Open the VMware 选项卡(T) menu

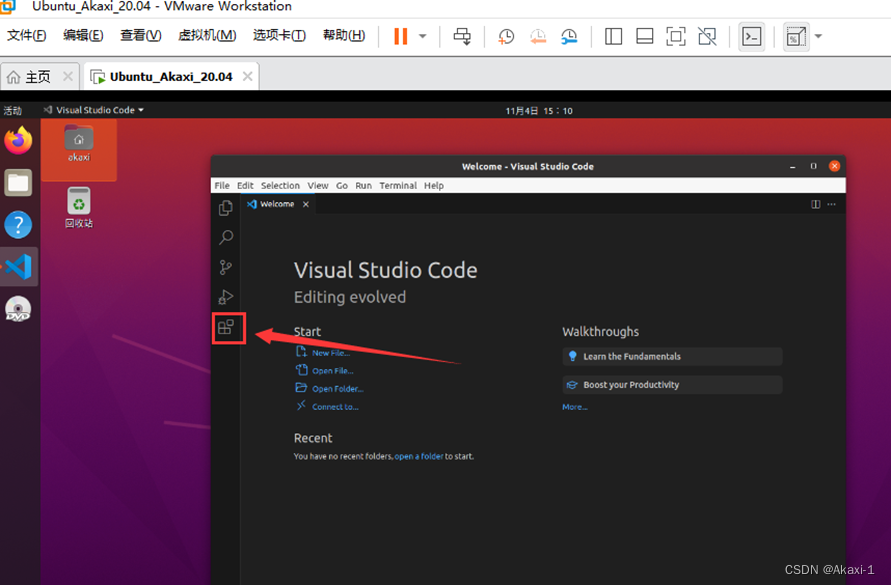pyautogui.click(x=279, y=35)
